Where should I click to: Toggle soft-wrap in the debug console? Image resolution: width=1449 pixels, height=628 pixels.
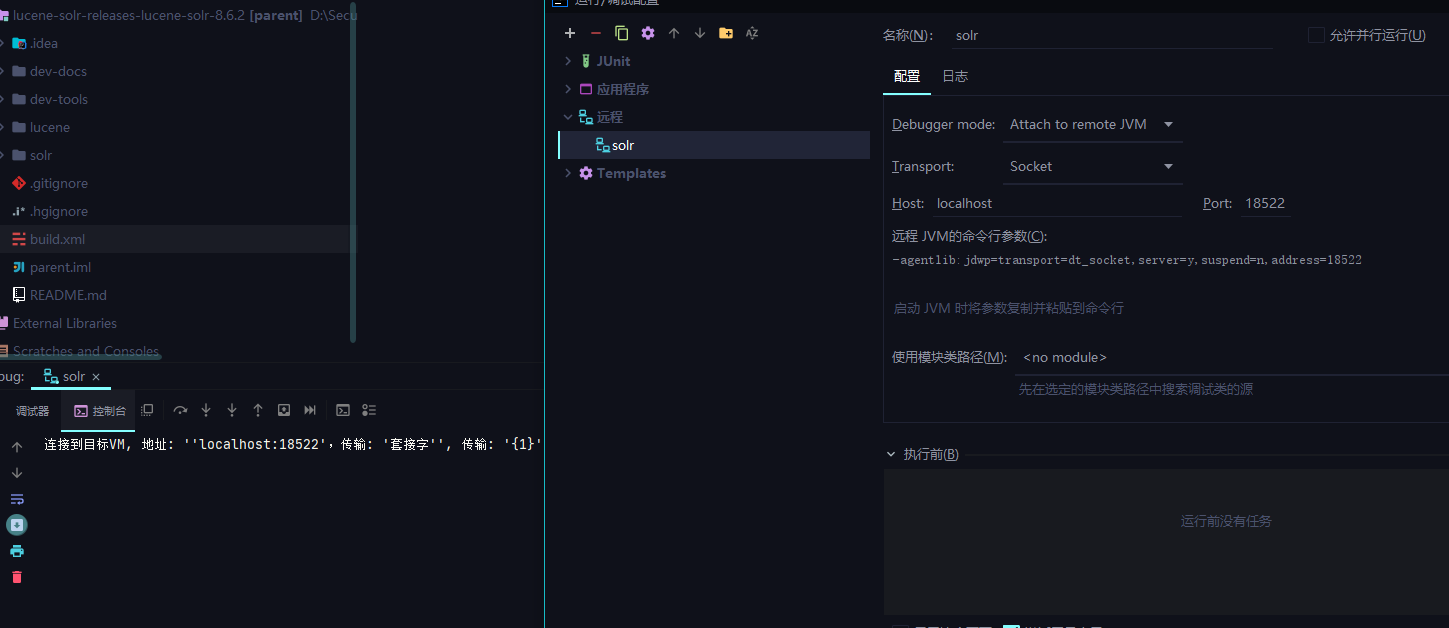tap(17, 499)
